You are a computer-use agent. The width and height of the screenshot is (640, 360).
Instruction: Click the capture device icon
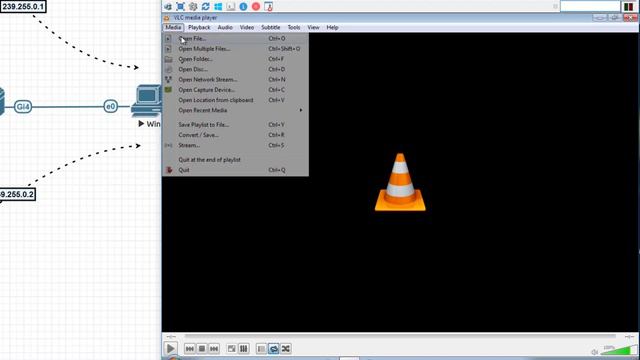pos(168,90)
